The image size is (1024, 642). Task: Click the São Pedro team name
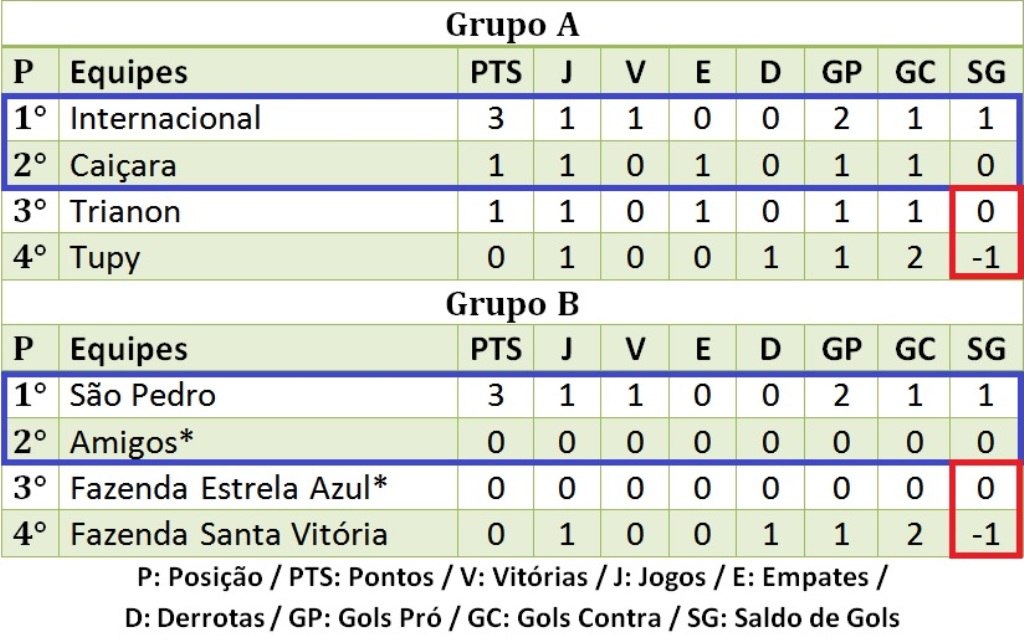pyautogui.click(x=143, y=395)
